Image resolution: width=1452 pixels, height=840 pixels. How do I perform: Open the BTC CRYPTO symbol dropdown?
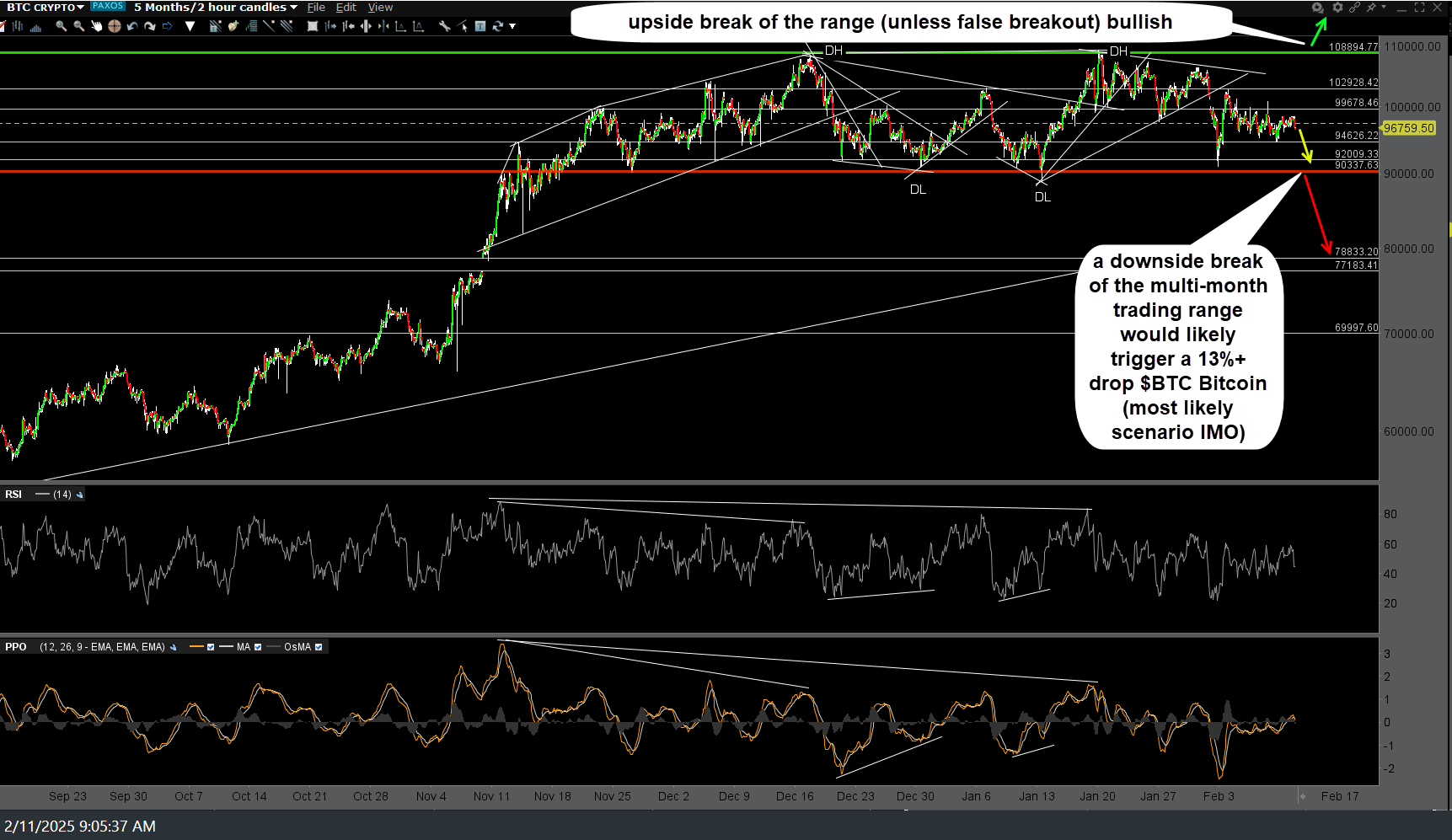tap(46, 8)
